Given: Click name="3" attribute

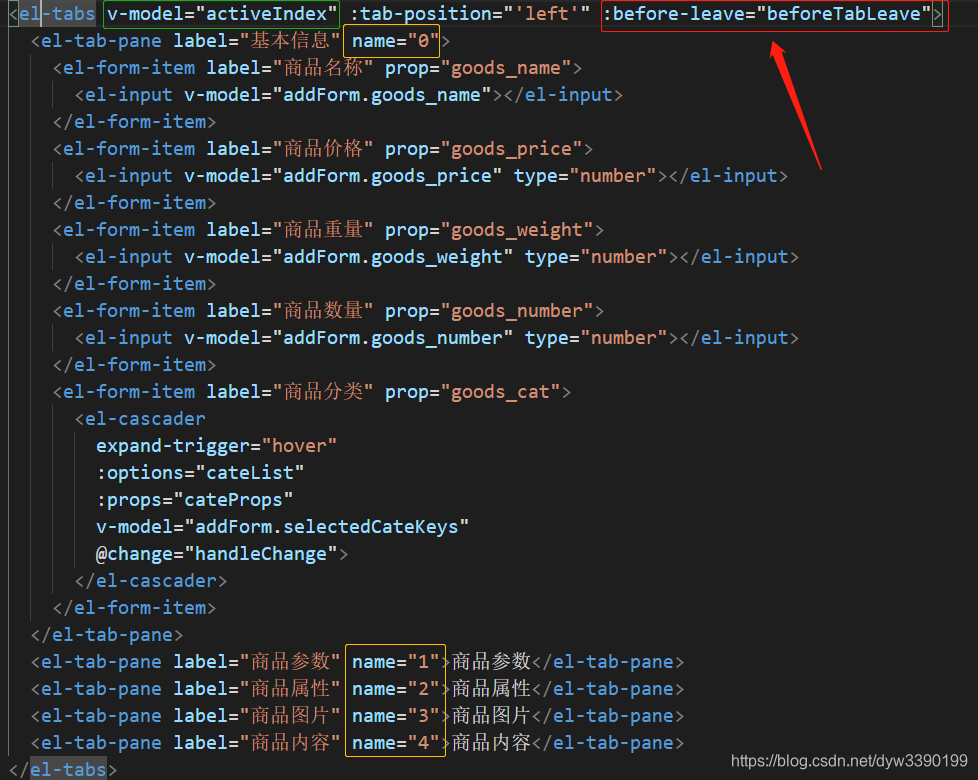Looking at the screenshot, I should click(395, 716).
